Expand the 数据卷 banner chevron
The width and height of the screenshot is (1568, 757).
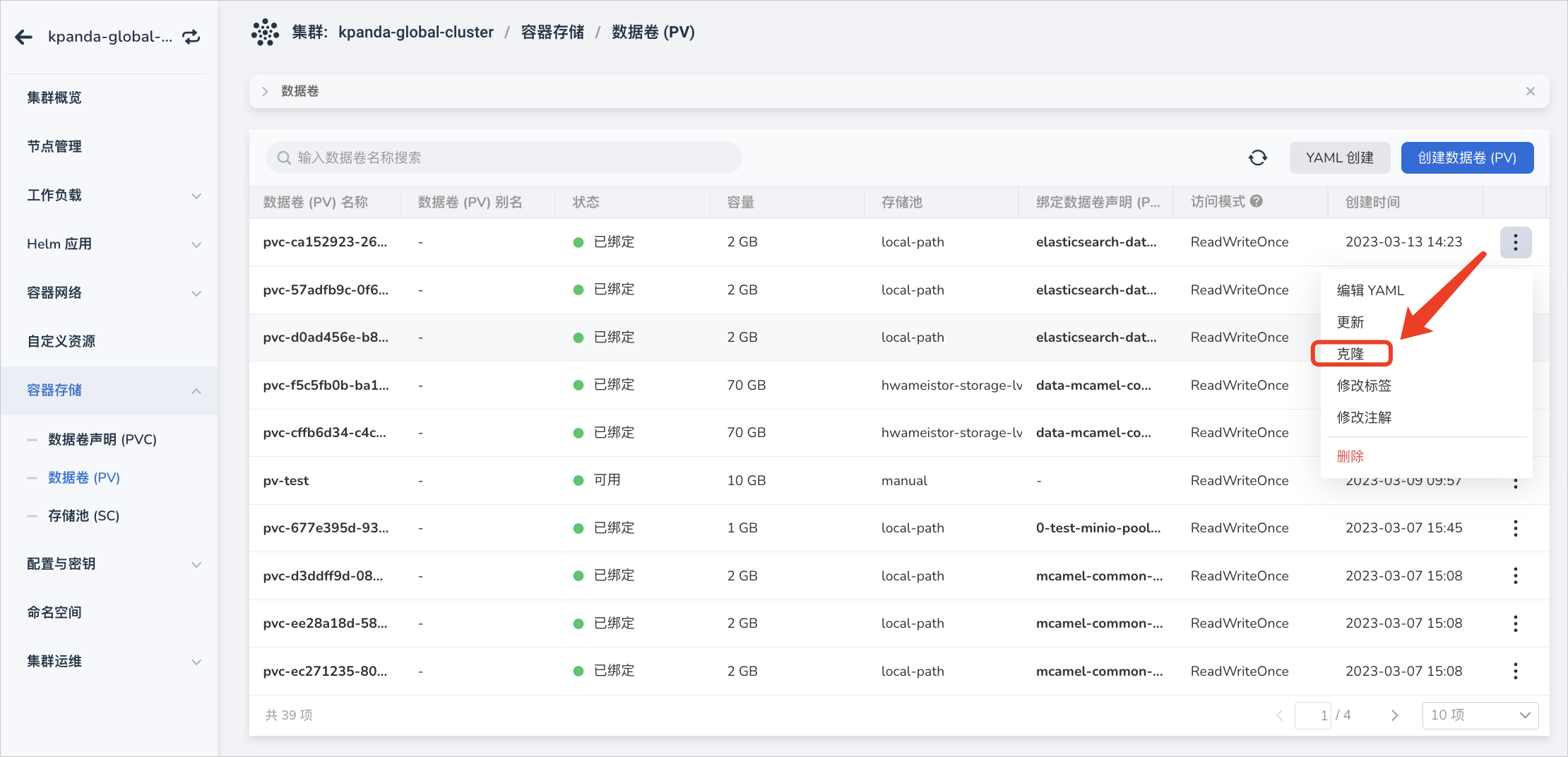pyautogui.click(x=265, y=91)
